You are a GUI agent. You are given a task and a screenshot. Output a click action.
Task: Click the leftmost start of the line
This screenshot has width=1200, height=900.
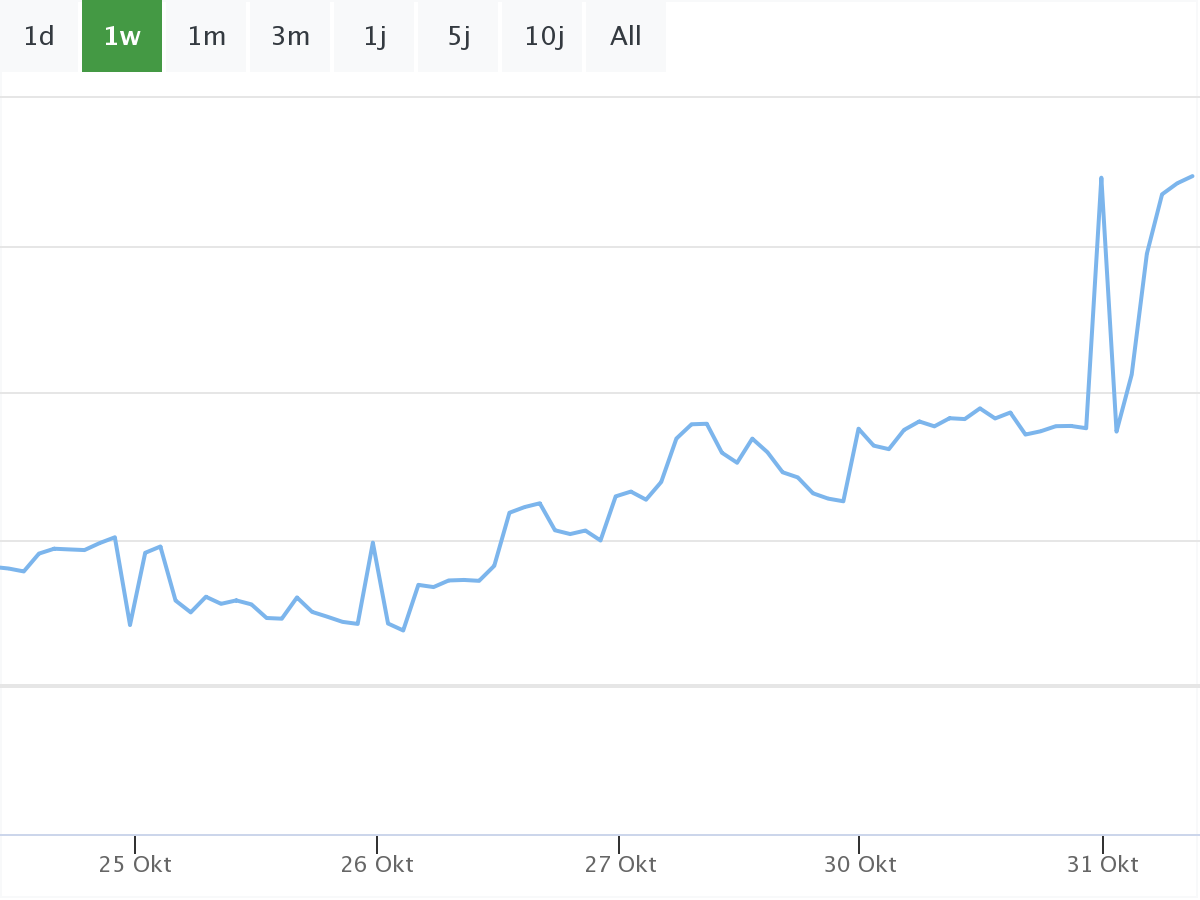pos(3,567)
